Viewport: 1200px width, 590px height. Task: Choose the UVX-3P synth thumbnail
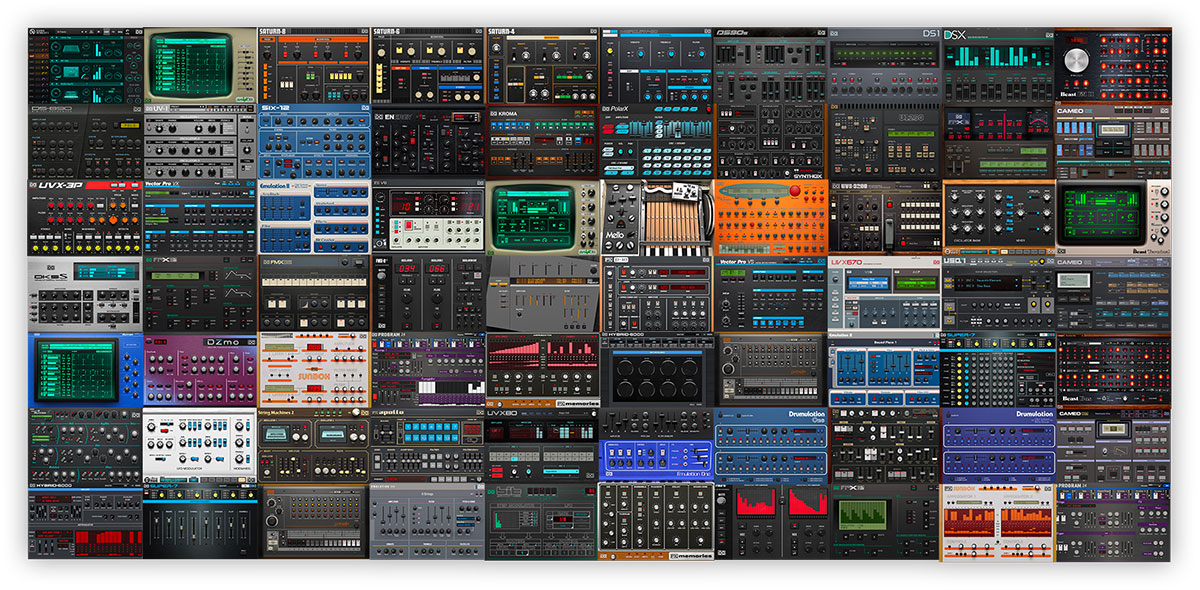click(86, 217)
